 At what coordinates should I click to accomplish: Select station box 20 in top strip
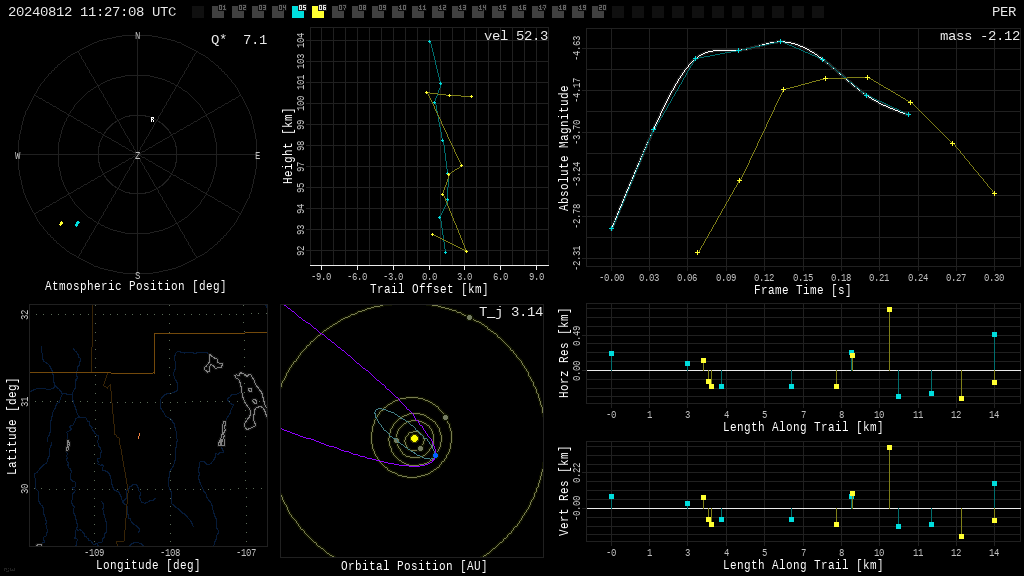pos(598,12)
